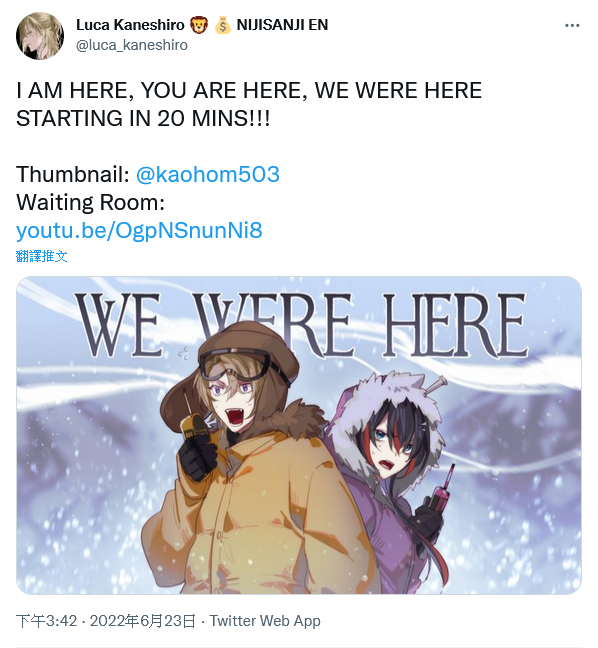
Task: Click the tweet's STARTING IN 20 MINS text
Action: click(143, 119)
